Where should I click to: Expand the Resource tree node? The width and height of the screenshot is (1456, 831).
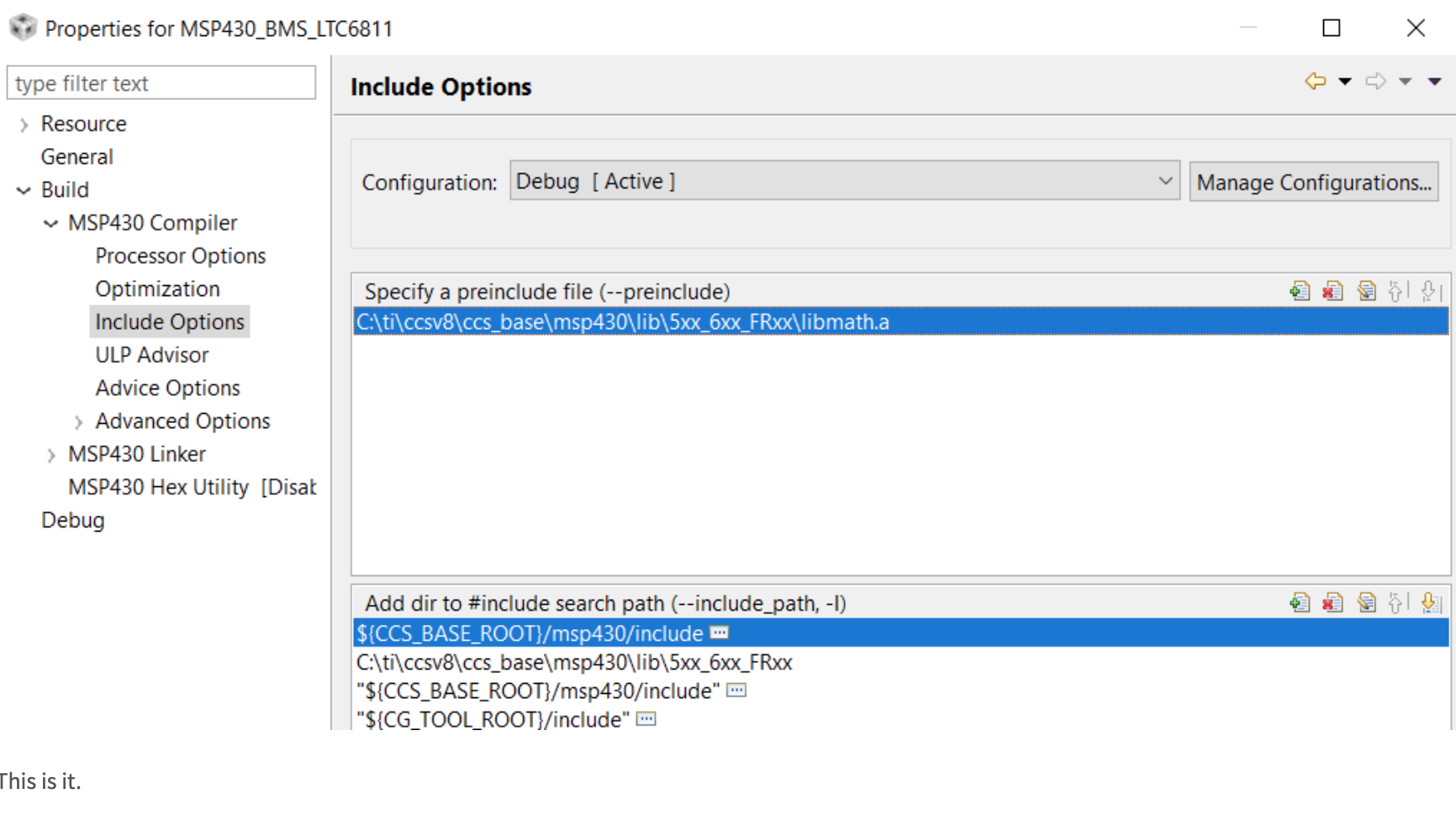coord(24,124)
